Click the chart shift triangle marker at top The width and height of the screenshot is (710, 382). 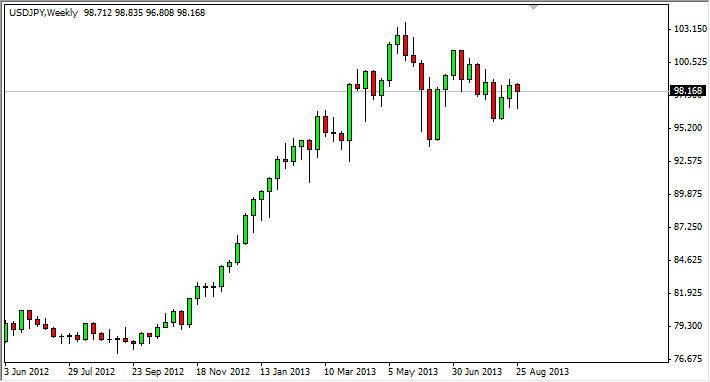(533, 7)
